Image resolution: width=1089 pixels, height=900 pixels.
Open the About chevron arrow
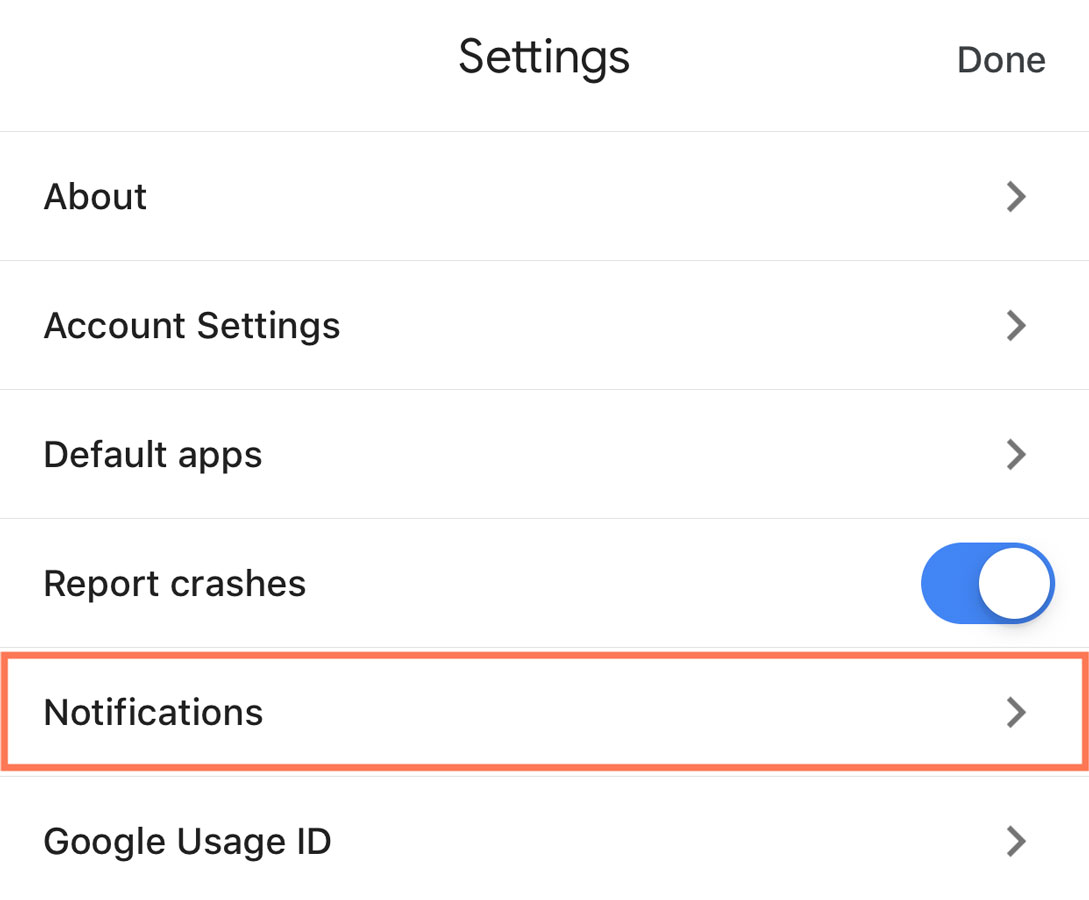tap(1016, 197)
